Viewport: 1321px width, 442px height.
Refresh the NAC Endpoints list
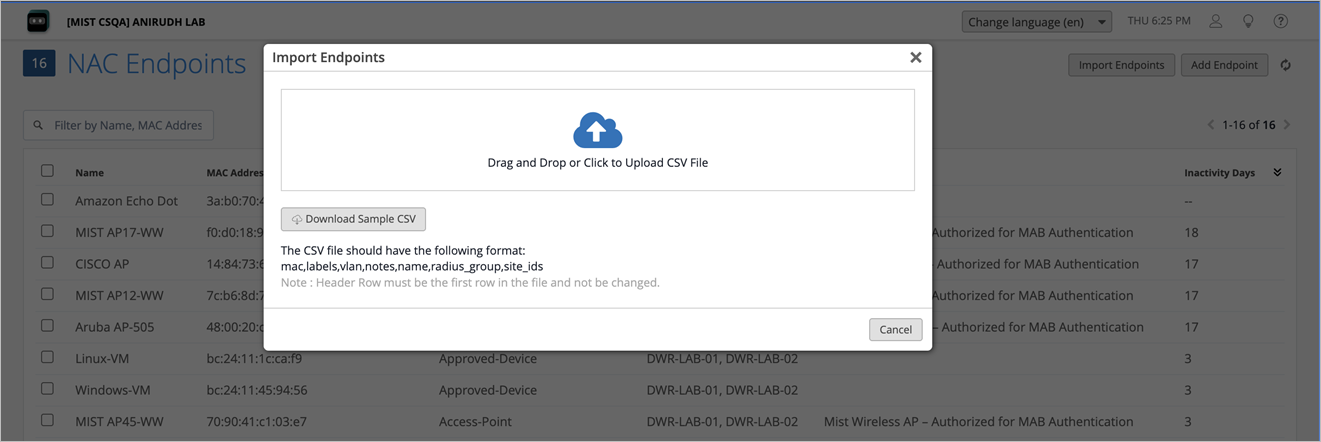tap(1286, 65)
